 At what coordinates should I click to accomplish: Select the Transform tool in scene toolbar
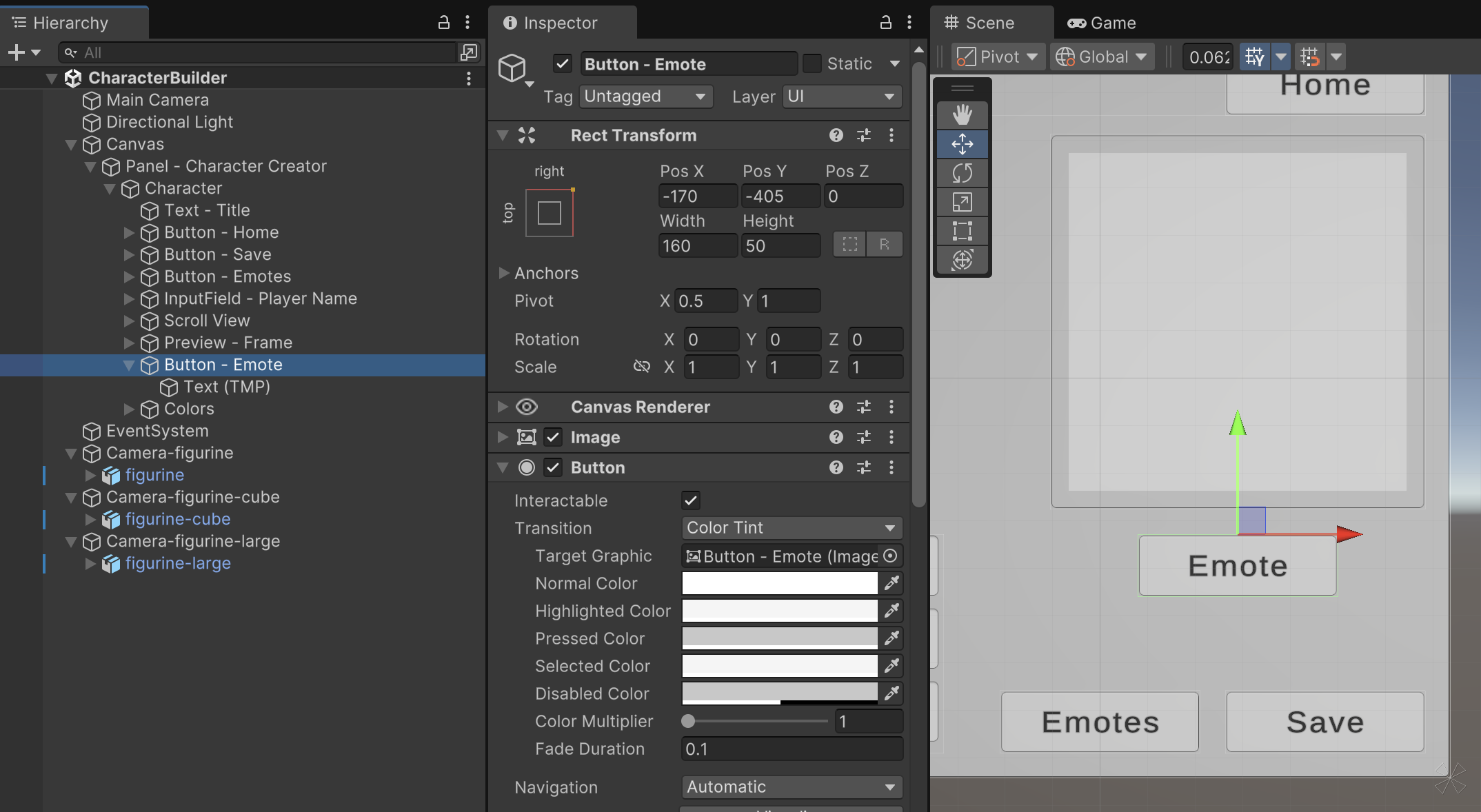pos(962,260)
